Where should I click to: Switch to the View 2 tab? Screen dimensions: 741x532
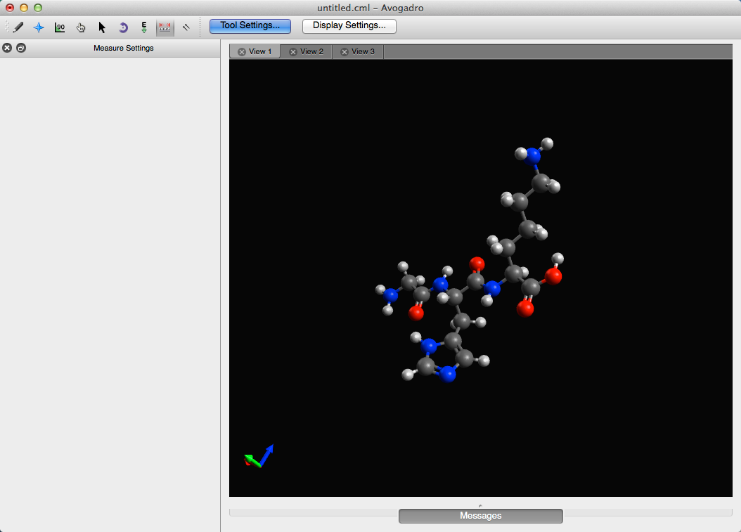pyautogui.click(x=312, y=51)
